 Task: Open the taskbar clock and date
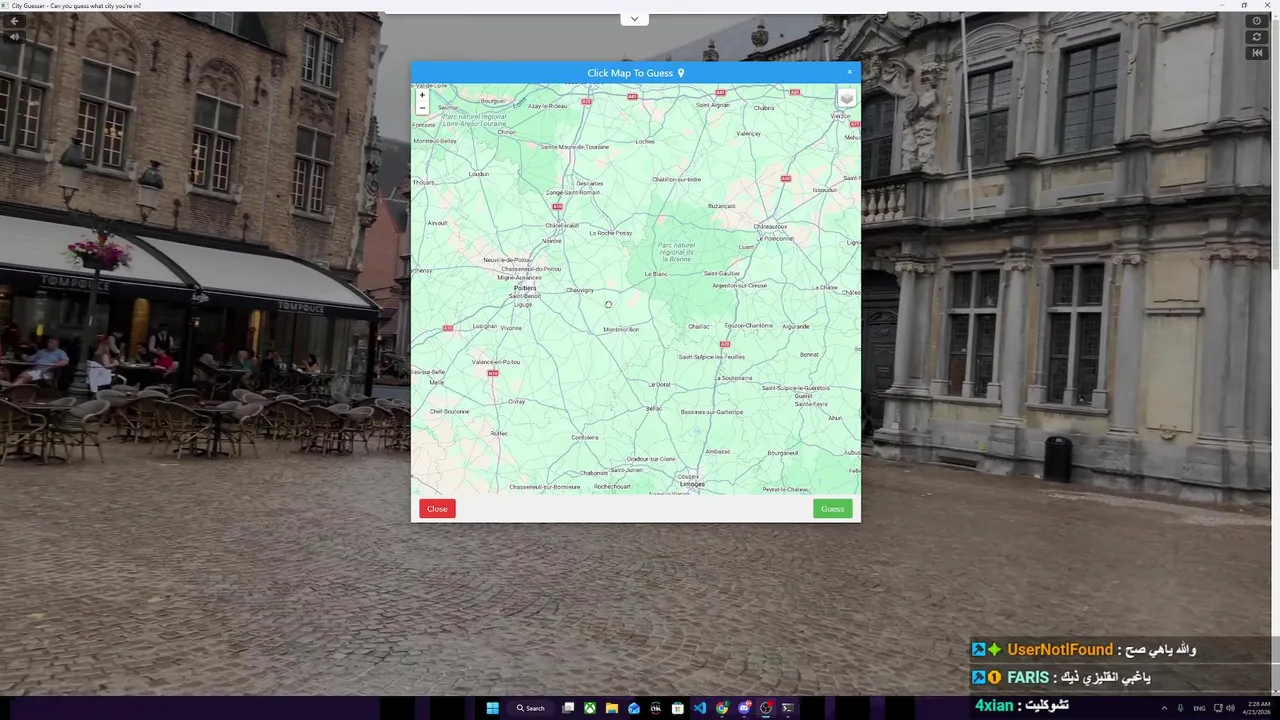tap(1257, 708)
